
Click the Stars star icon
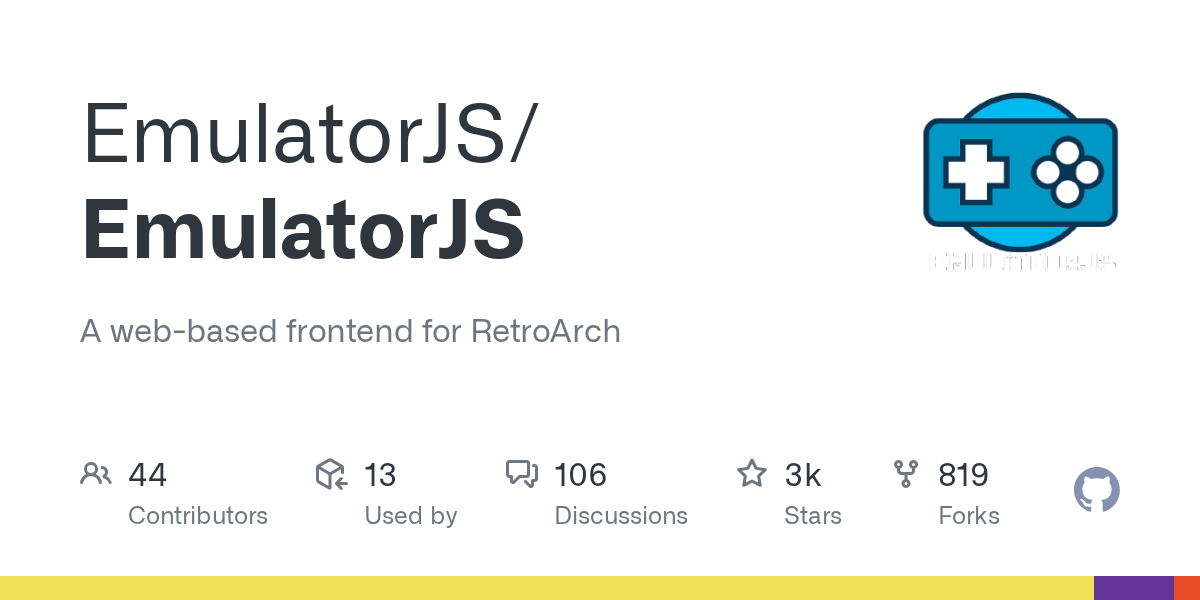(751, 474)
